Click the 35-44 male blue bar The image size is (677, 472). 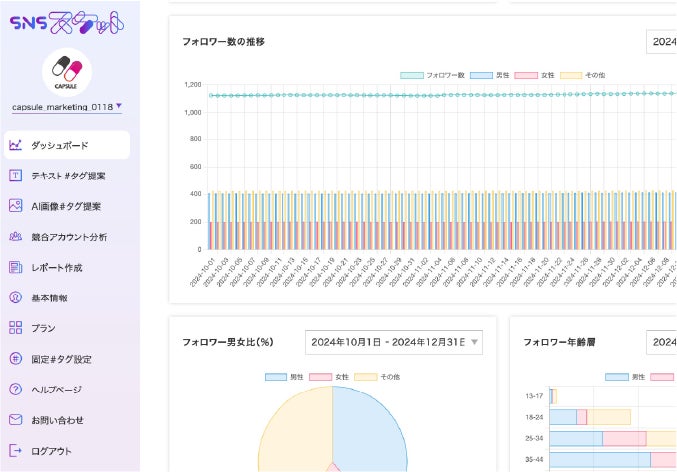[600, 460]
